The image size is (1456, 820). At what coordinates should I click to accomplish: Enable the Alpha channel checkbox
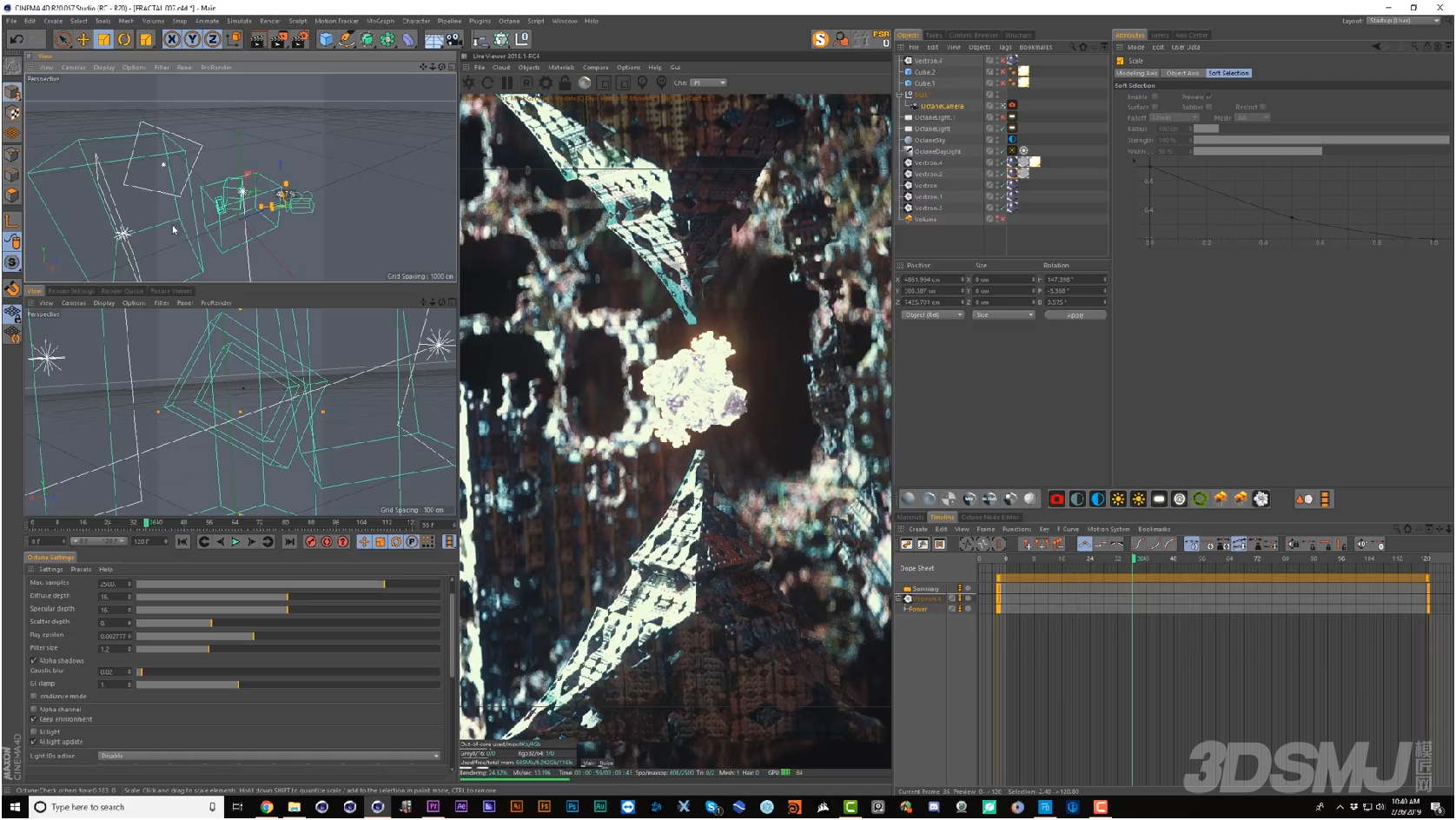34,709
